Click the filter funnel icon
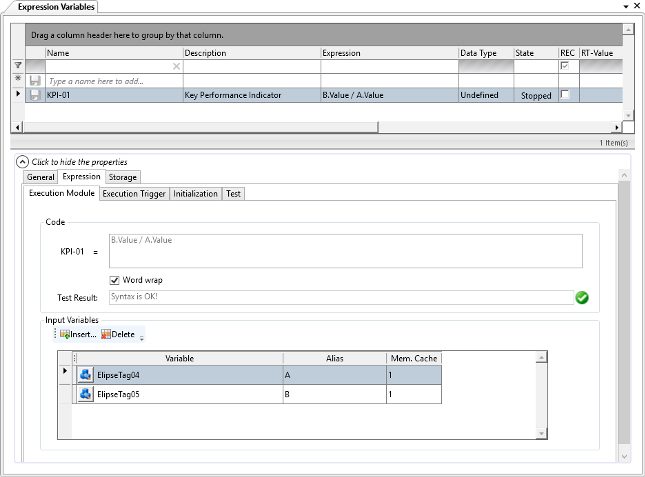The width and height of the screenshot is (645, 477). [18, 65]
